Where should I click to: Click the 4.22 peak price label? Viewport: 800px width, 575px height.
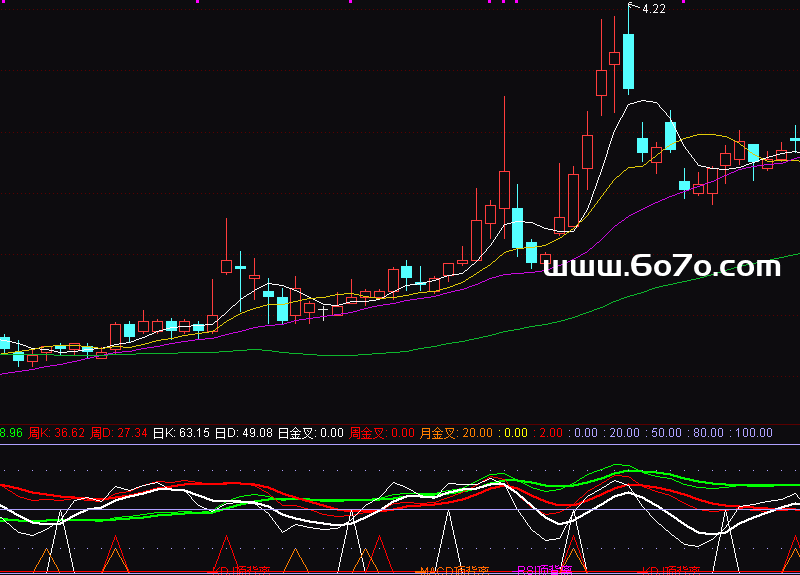[x=653, y=9]
